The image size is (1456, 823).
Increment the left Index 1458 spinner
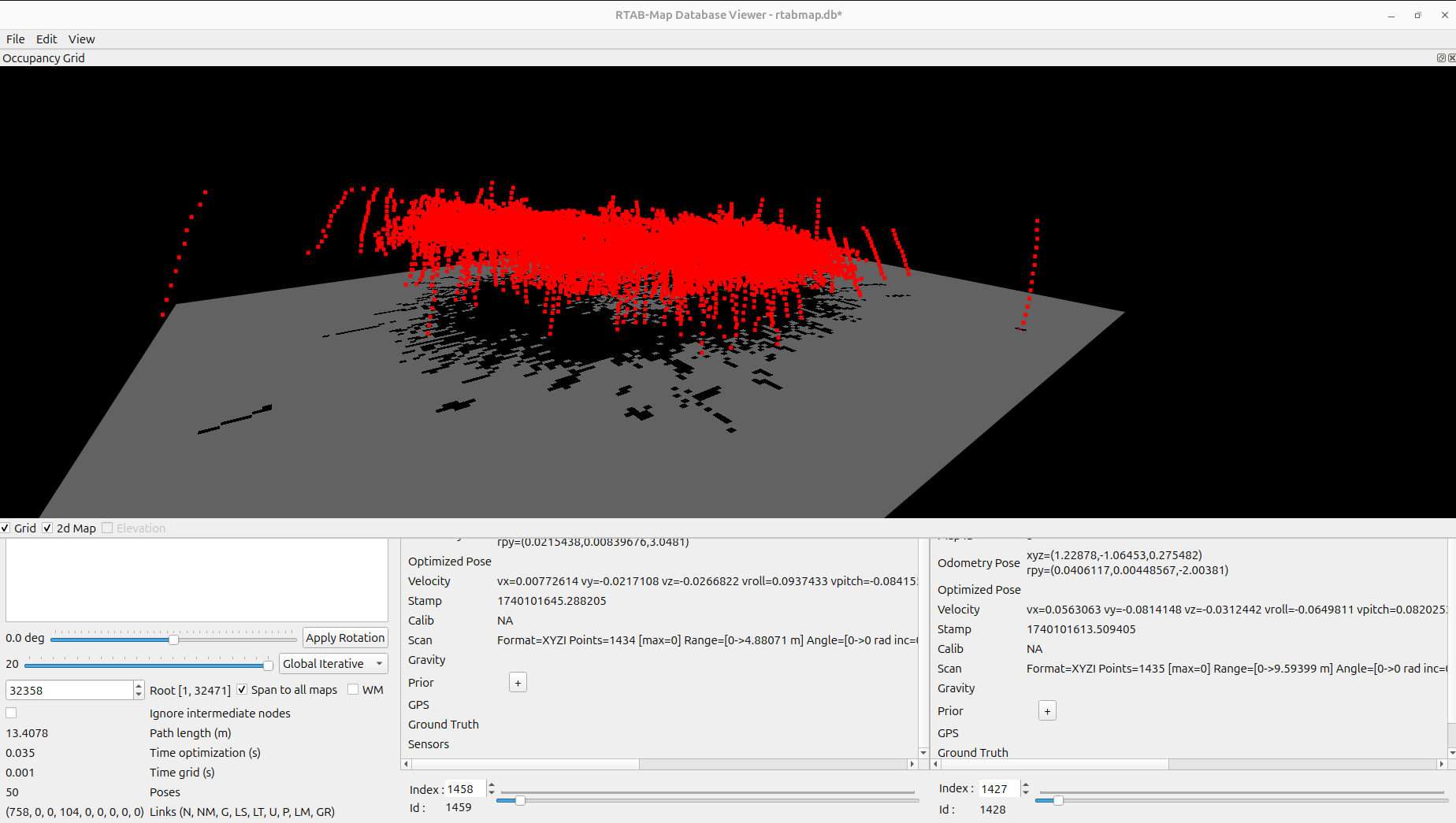point(492,784)
